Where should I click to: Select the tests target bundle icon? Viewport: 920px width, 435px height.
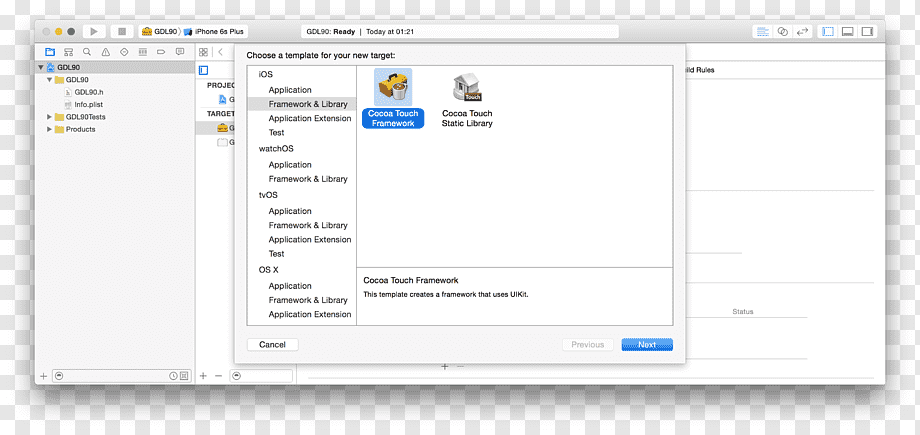coord(222,142)
